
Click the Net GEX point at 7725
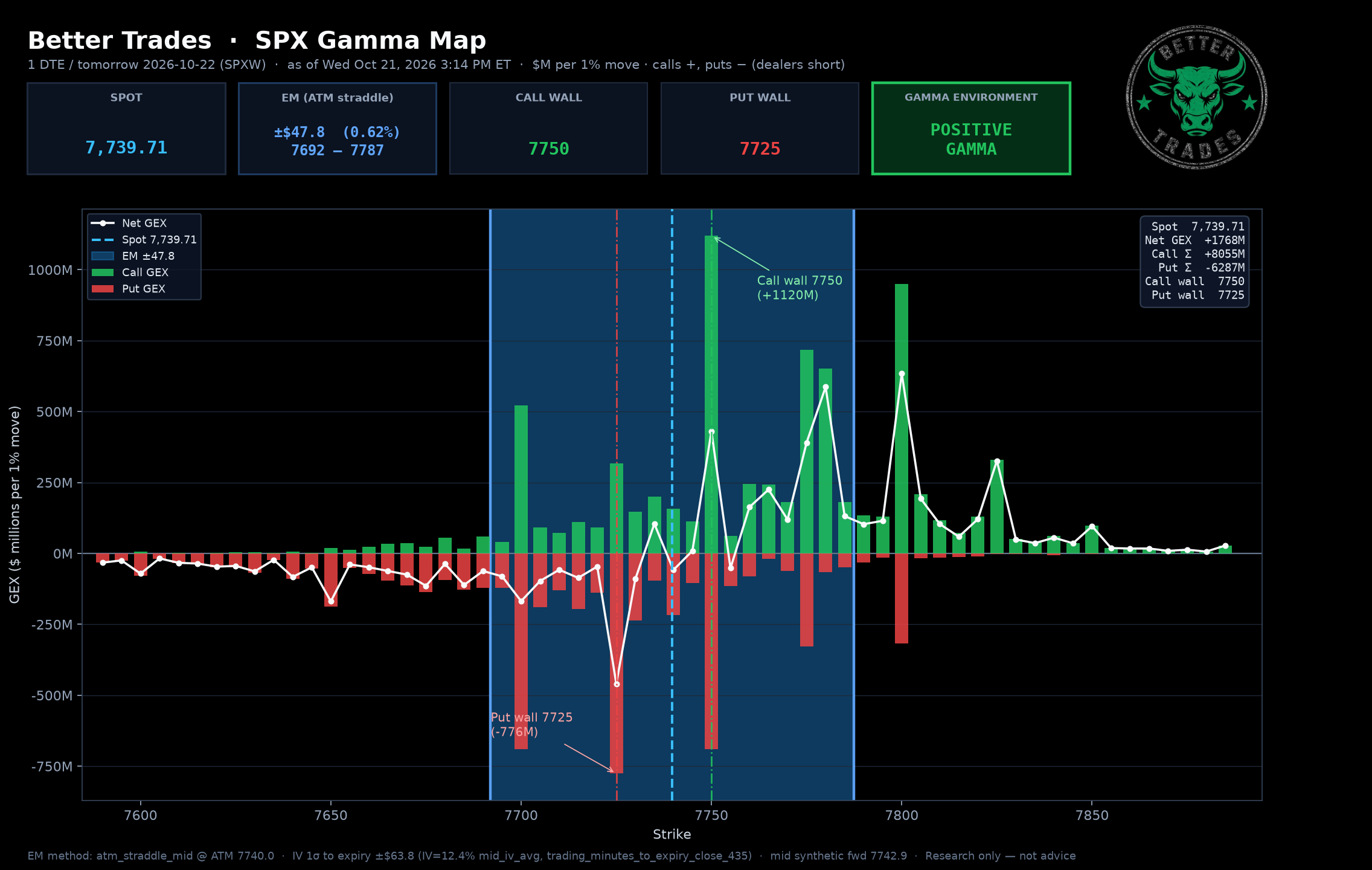[x=617, y=685]
